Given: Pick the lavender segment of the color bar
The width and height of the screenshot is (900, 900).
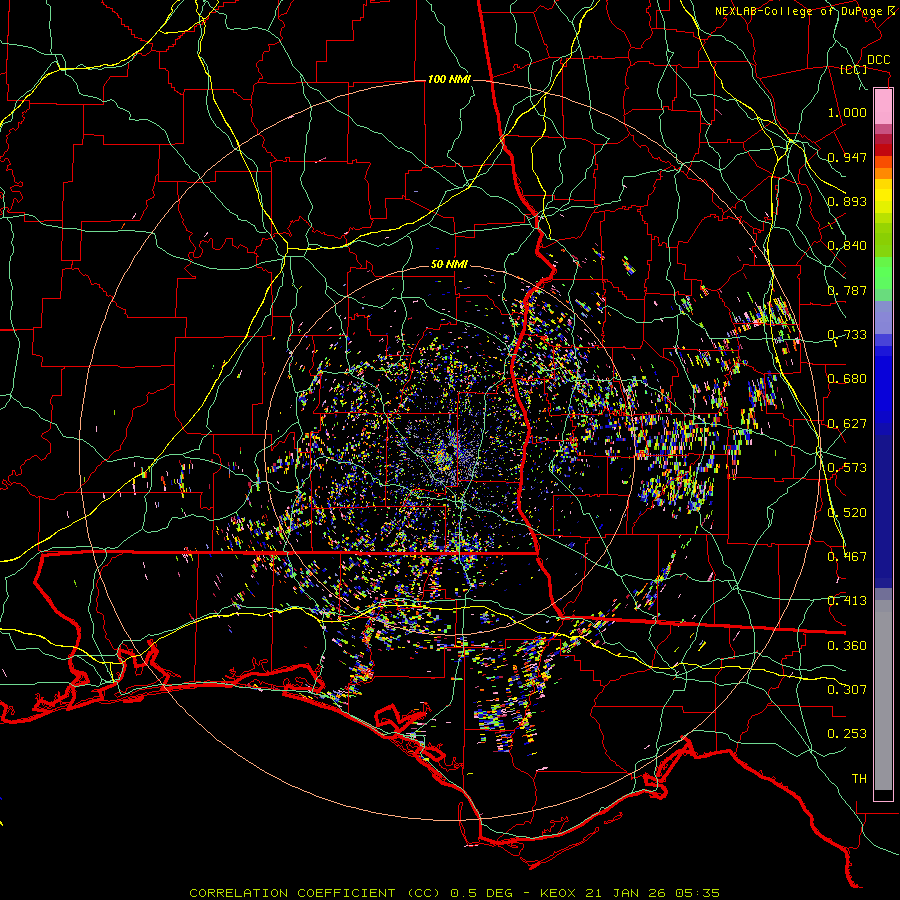Looking at the screenshot, I should (x=883, y=317).
